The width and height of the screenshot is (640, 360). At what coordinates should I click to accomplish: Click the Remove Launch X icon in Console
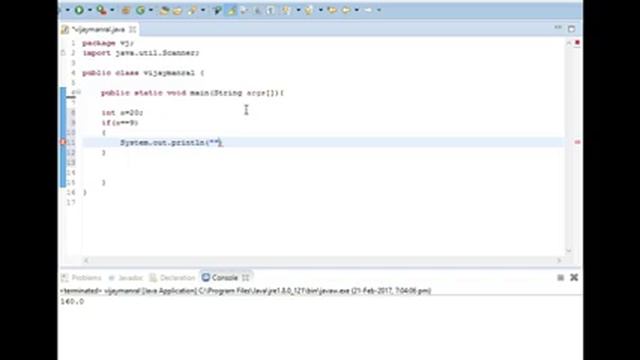[574, 278]
